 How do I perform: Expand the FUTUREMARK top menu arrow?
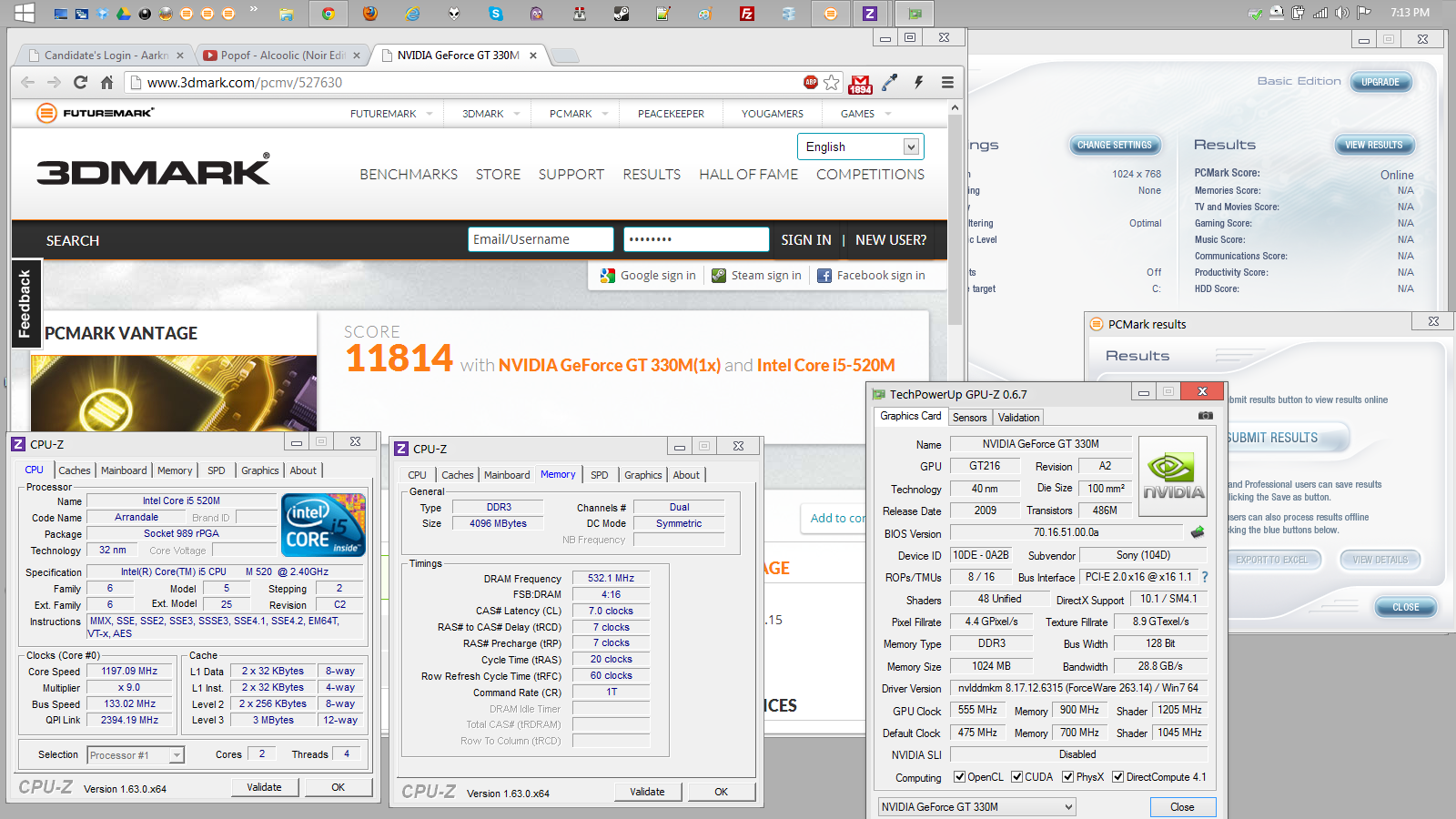tap(429, 114)
